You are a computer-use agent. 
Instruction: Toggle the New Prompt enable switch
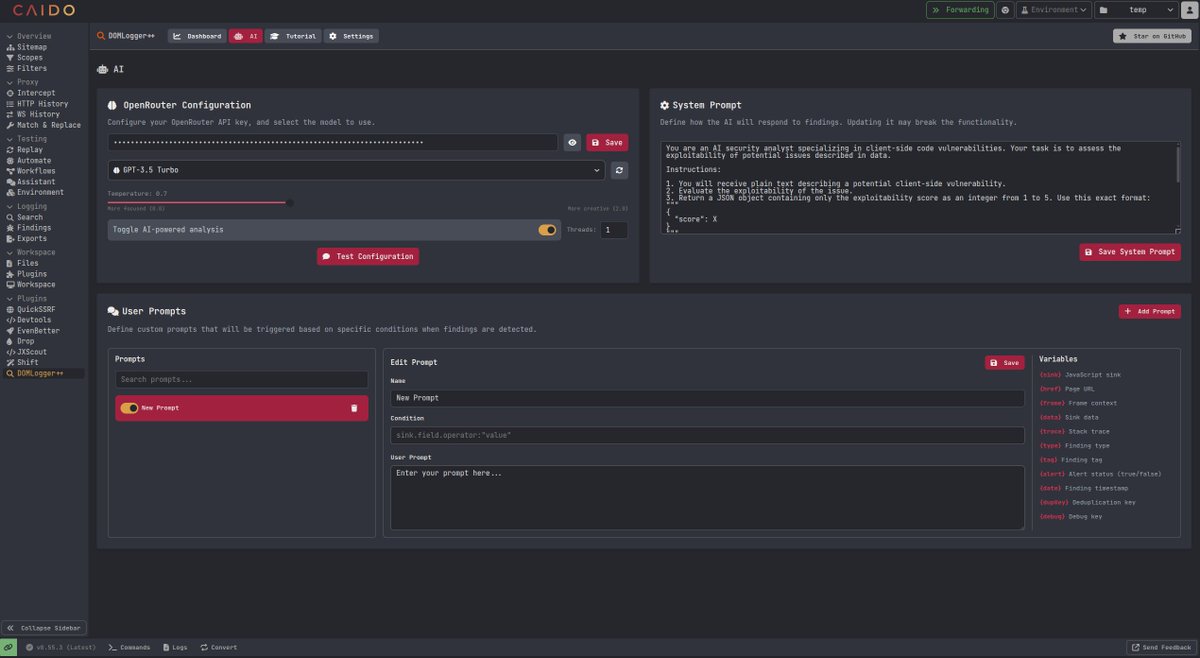[129, 408]
